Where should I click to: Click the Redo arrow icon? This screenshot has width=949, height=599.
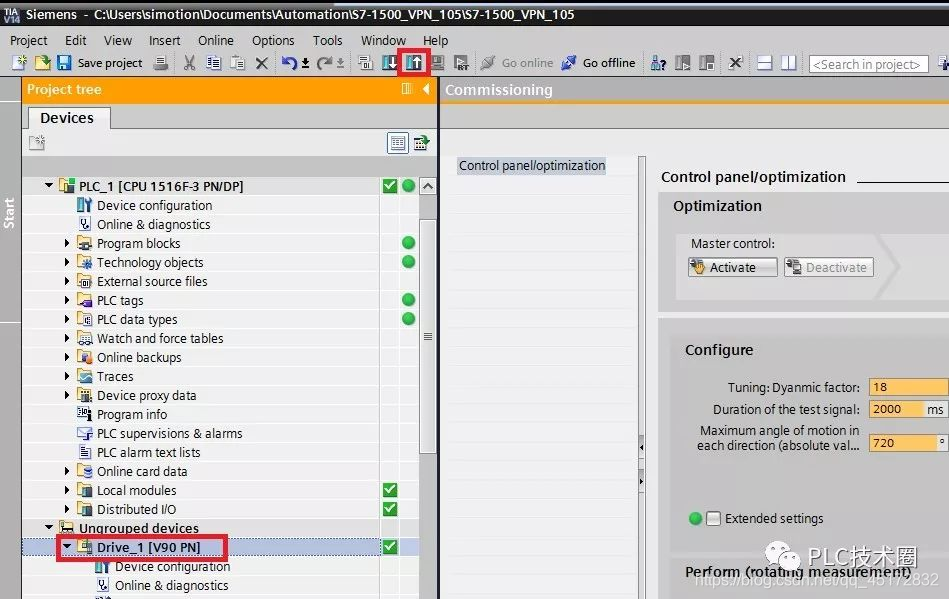click(x=324, y=62)
